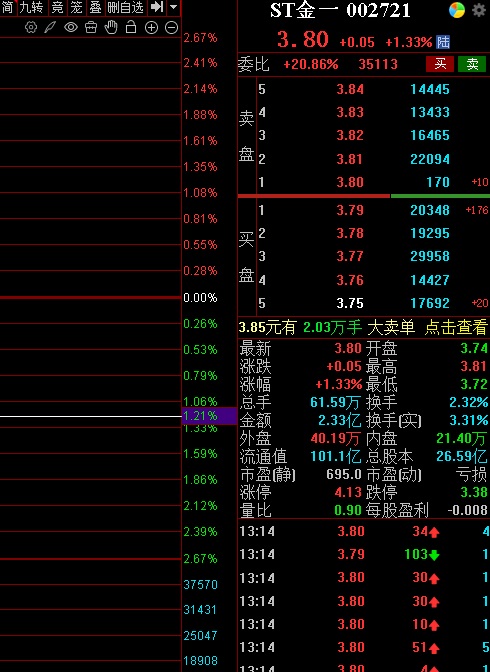The image size is (490, 672).
Task: Toggle the eye visibility icon
Action: click(x=71, y=27)
